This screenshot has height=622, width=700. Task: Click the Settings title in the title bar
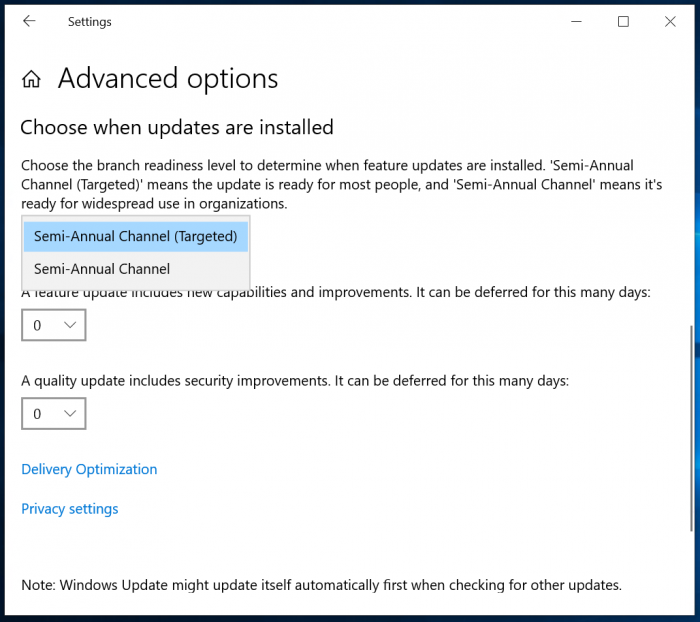pos(90,21)
